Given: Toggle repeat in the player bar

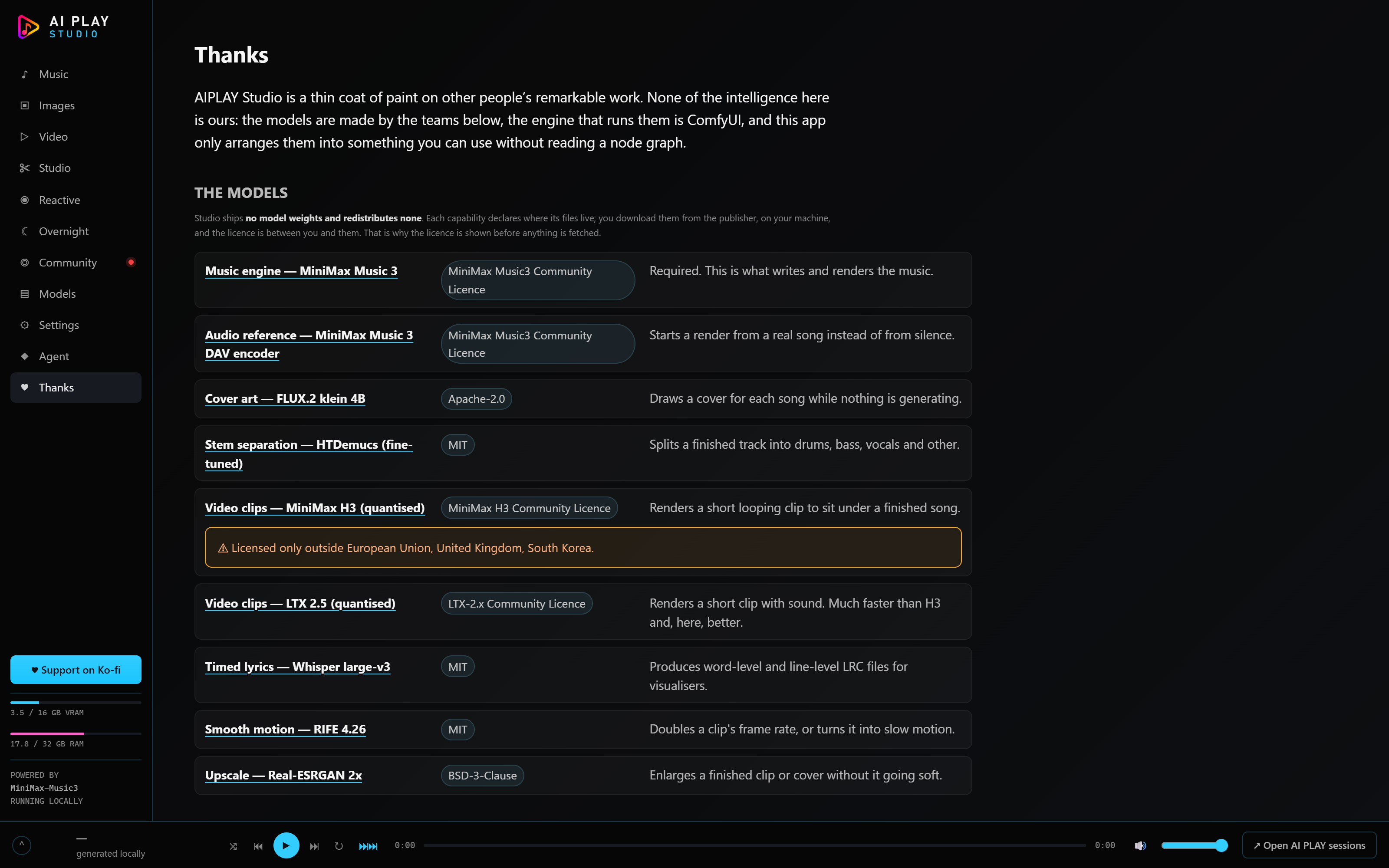Looking at the screenshot, I should point(339,845).
